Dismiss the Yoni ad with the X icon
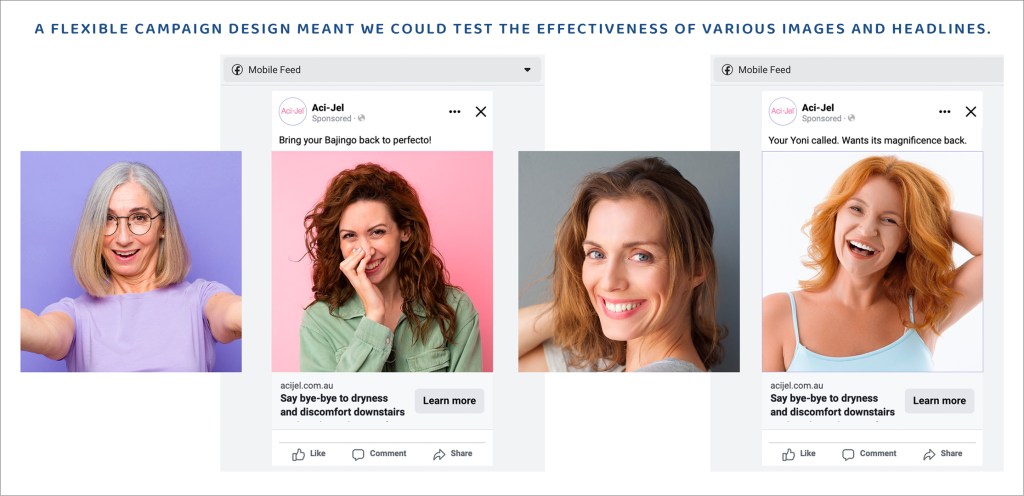Image resolution: width=1024 pixels, height=496 pixels. (970, 112)
